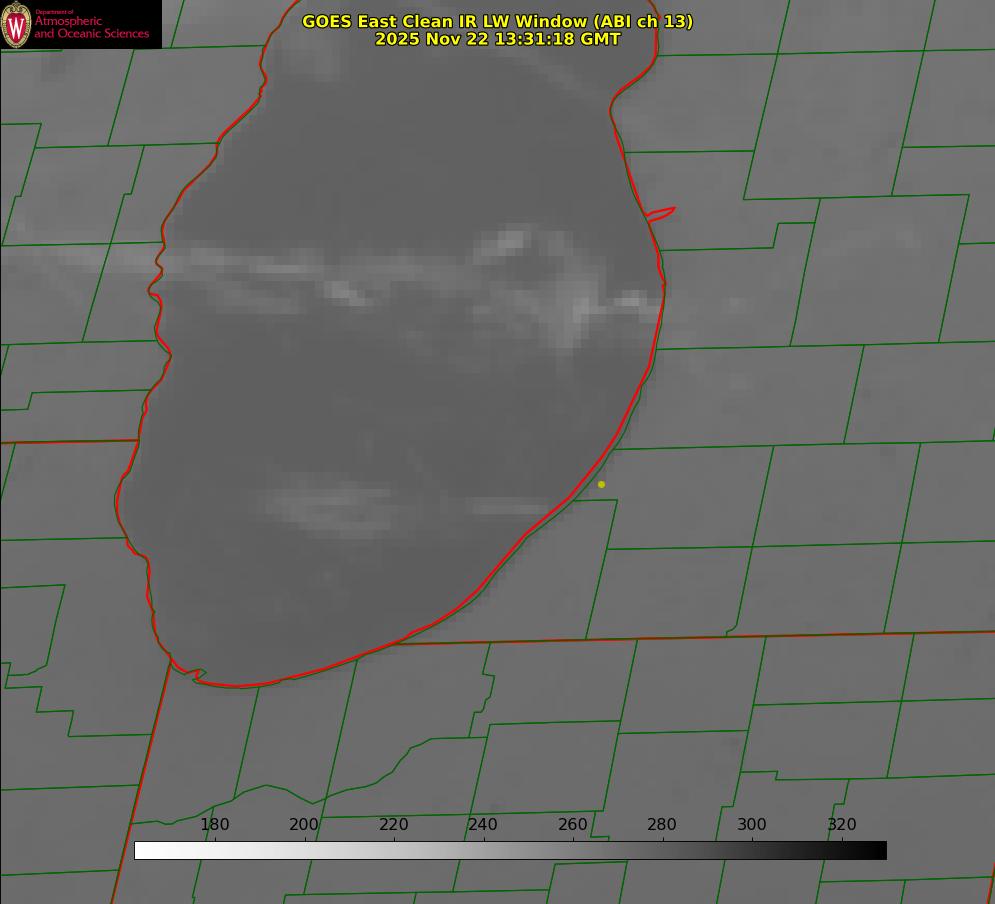Click the '180' colorbar label
This screenshot has height=904, width=995.
[214, 824]
